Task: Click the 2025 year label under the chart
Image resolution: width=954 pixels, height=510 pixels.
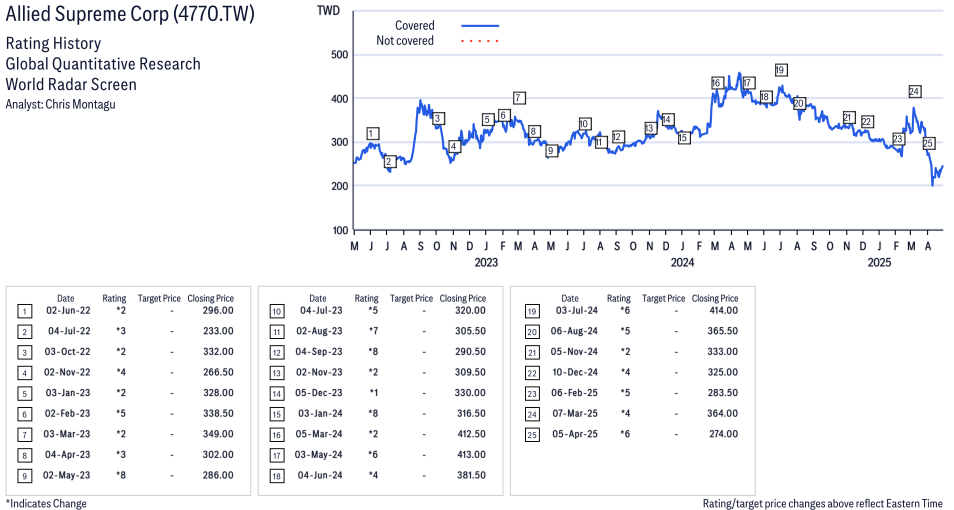Action: 879,262
